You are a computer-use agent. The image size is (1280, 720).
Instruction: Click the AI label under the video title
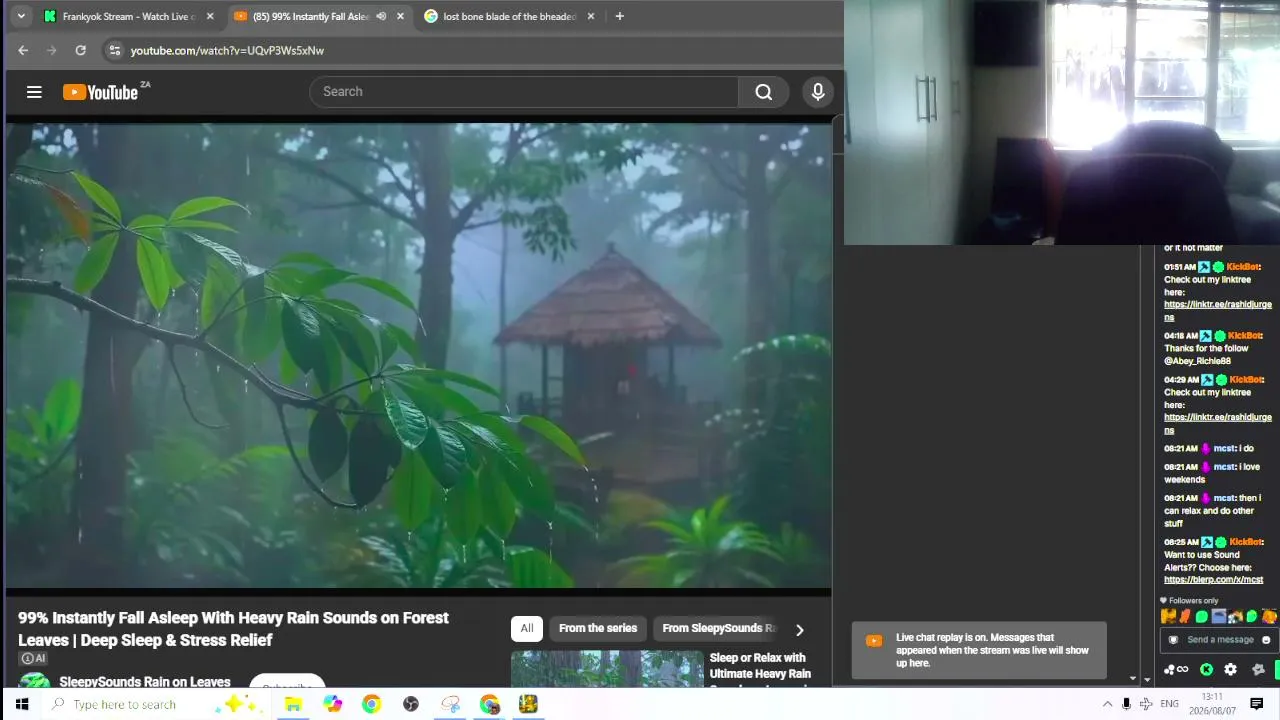coord(33,658)
